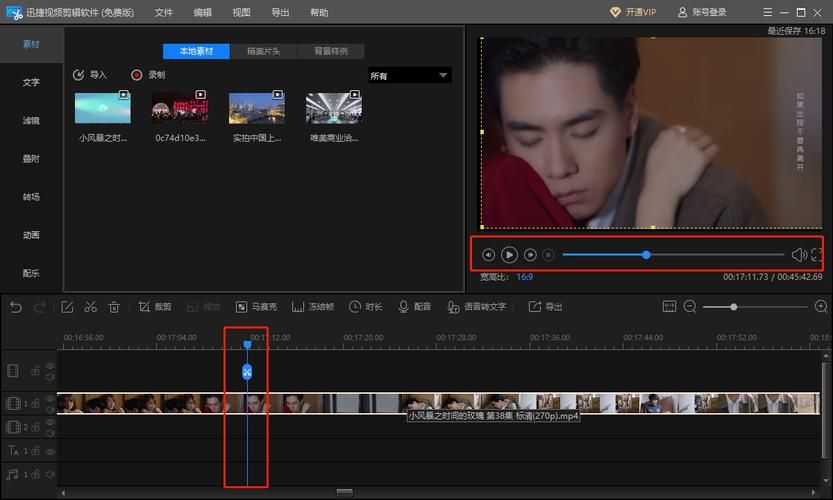Click the 导入 import button
The height and width of the screenshot is (500, 833).
coord(90,75)
